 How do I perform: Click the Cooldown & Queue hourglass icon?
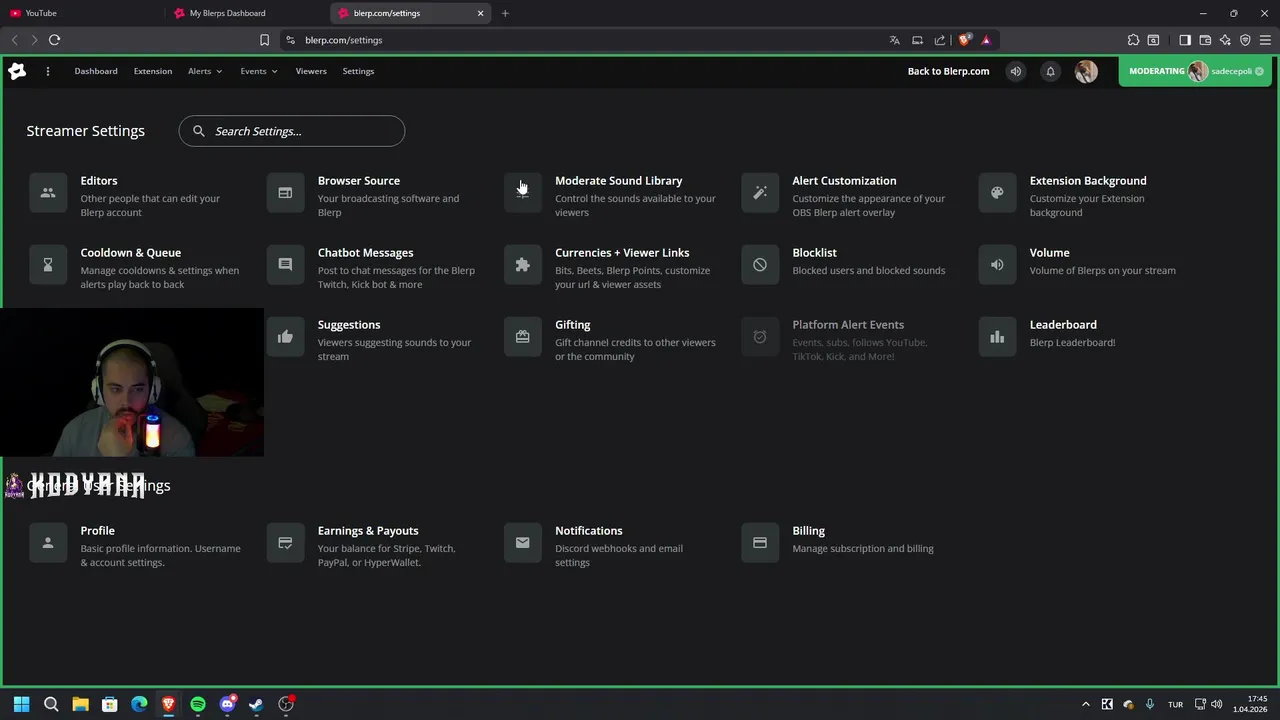(48, 265)
